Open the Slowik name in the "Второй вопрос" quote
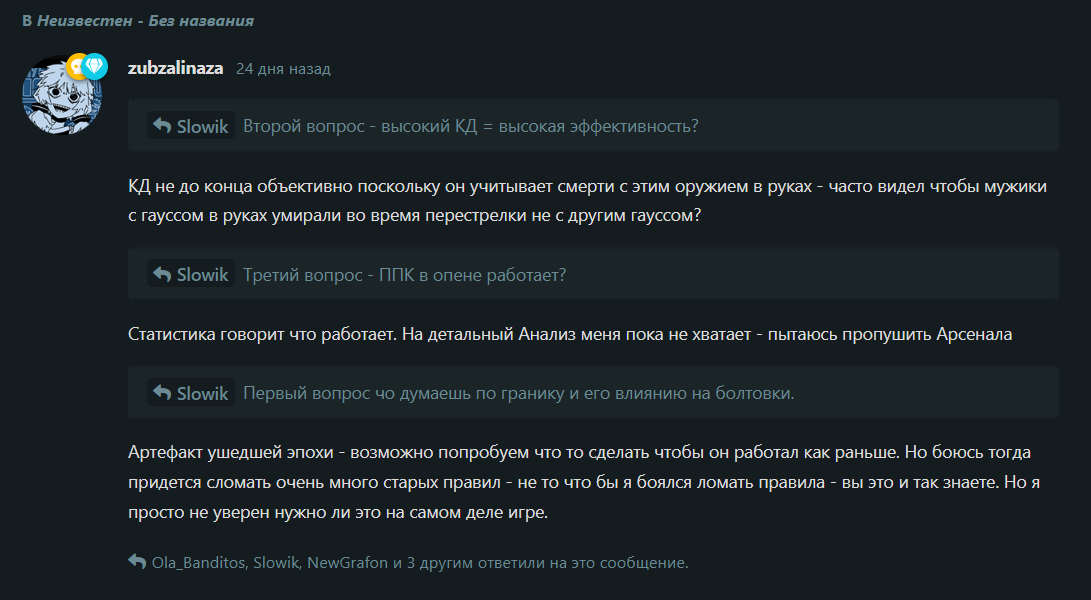The image size is (1091, 600). [x=202, y=126]
